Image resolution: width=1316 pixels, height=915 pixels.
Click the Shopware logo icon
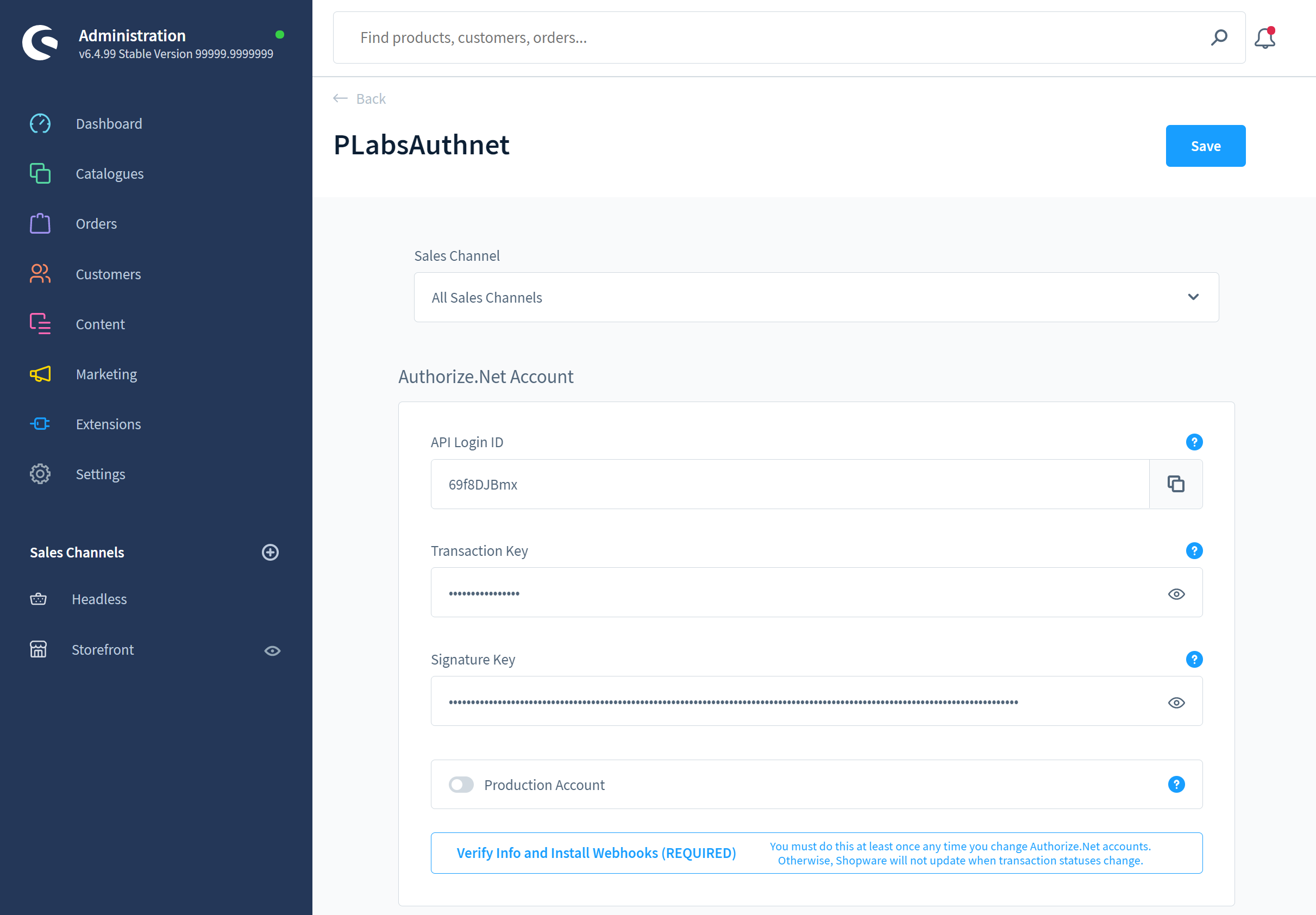click(40, 42)
